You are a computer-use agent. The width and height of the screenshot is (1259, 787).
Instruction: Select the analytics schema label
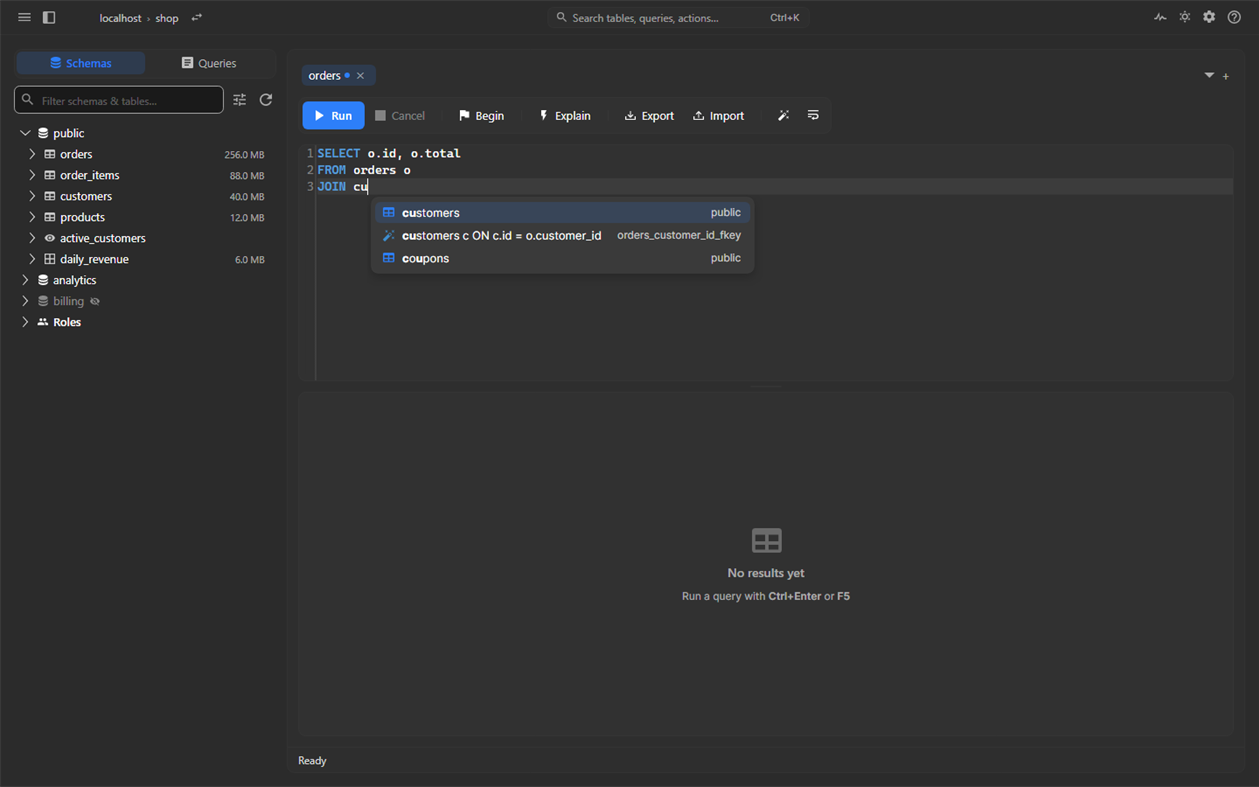(75, 280)
